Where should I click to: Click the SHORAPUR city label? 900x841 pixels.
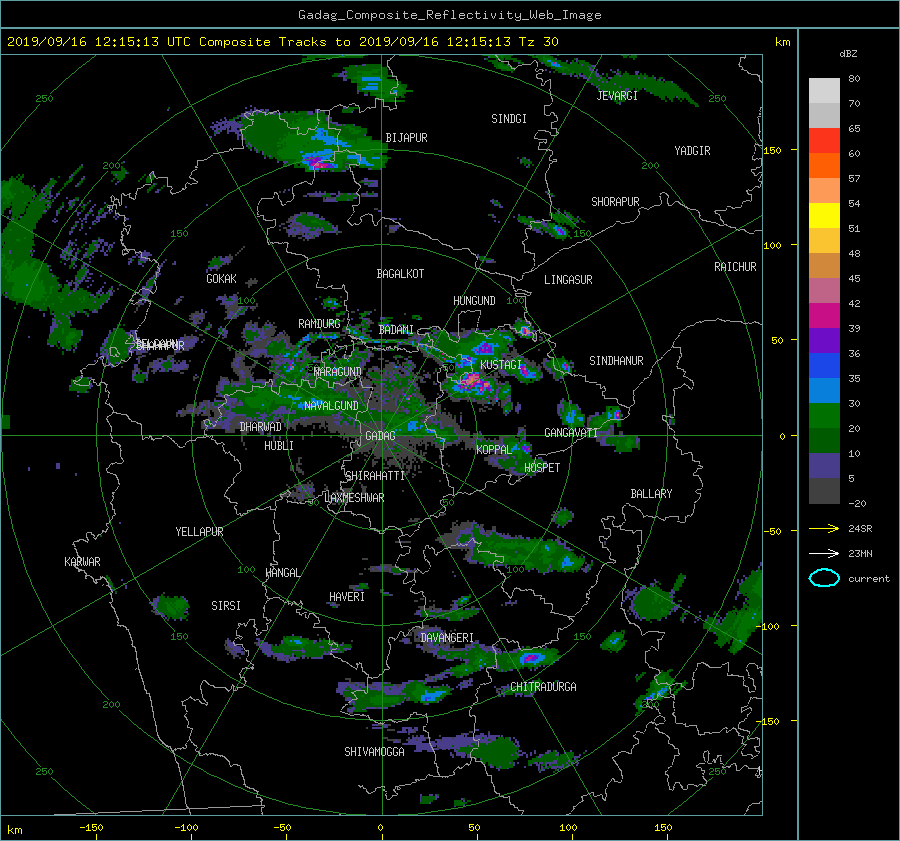(x=615, y=202)
